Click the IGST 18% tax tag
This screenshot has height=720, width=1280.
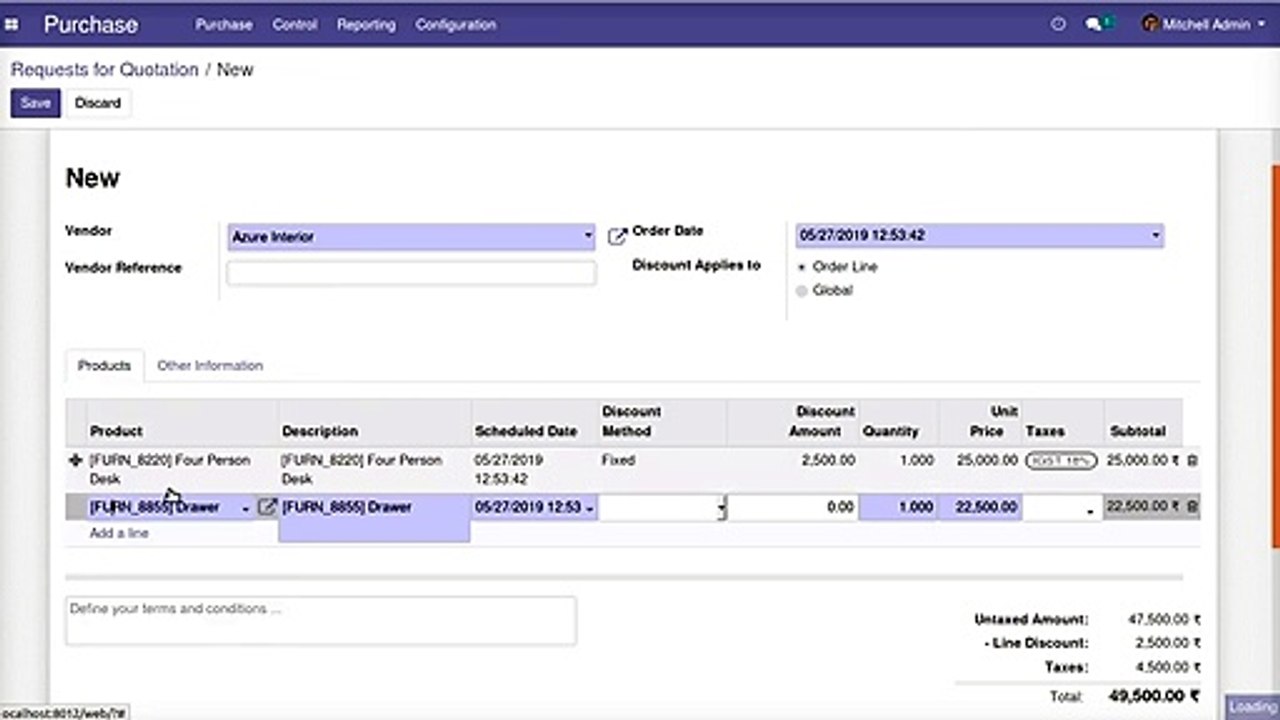[x=1061, y=461]
